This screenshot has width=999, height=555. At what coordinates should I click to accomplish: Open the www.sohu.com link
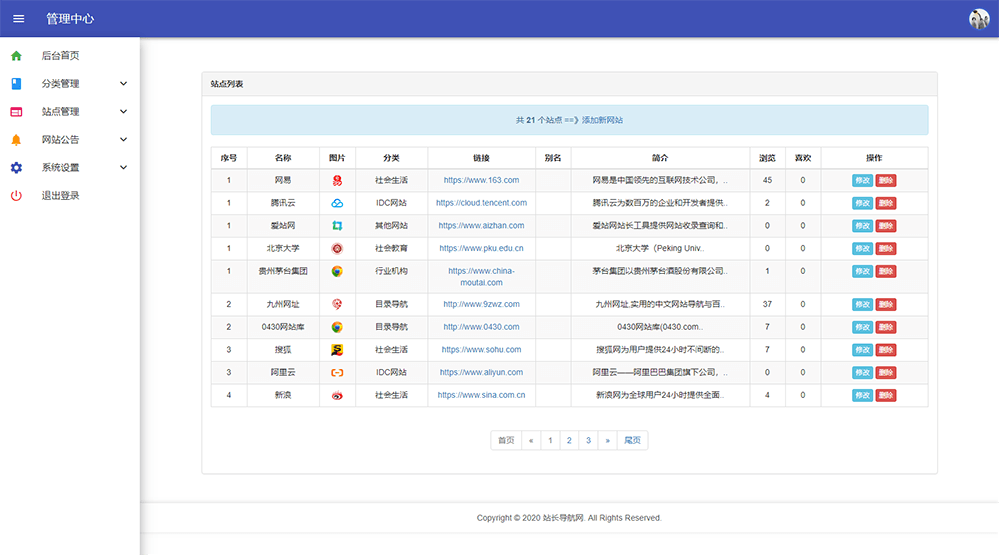[x=481, y=350]
